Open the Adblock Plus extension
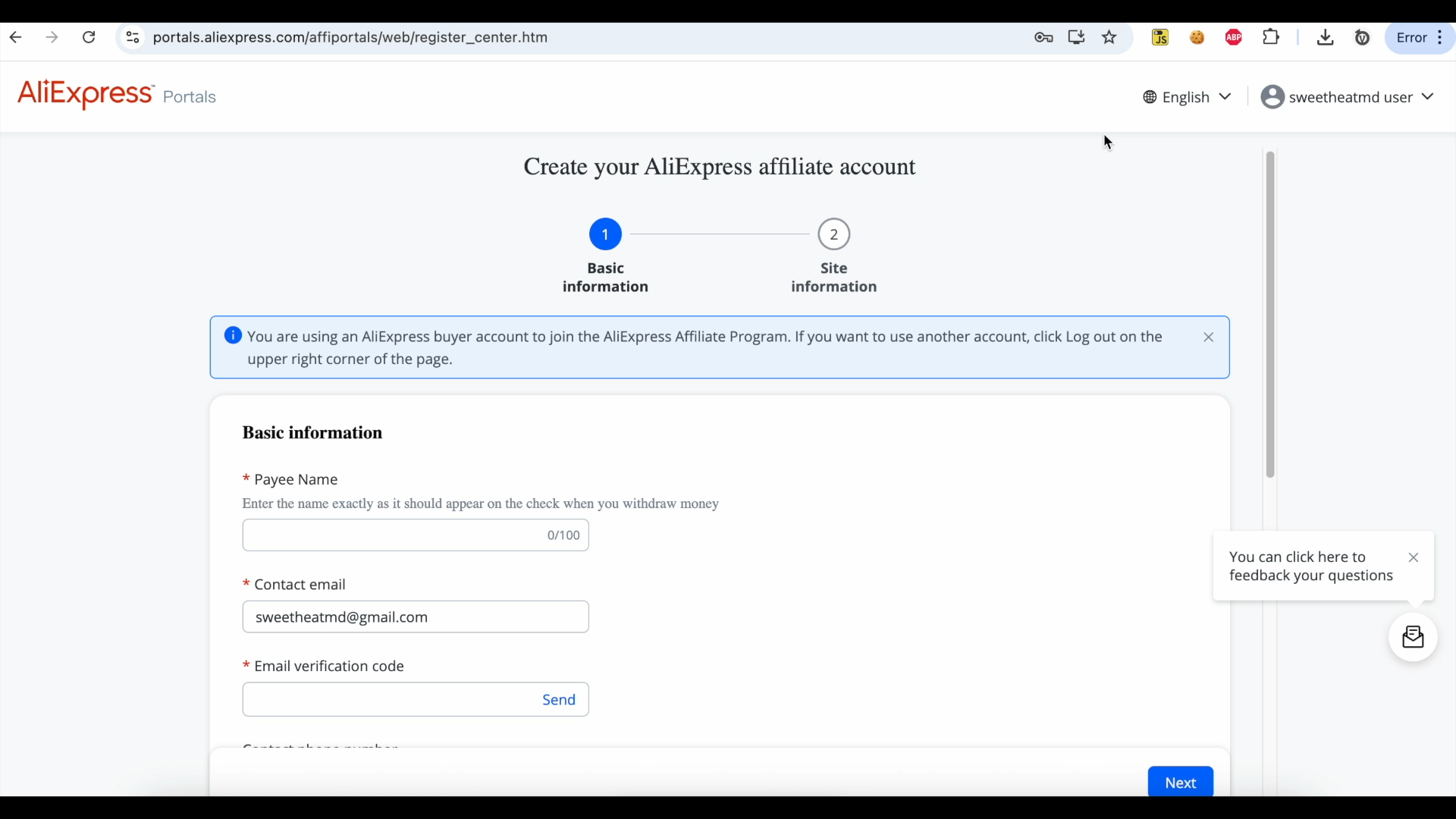 click(x=1234, y=37)
